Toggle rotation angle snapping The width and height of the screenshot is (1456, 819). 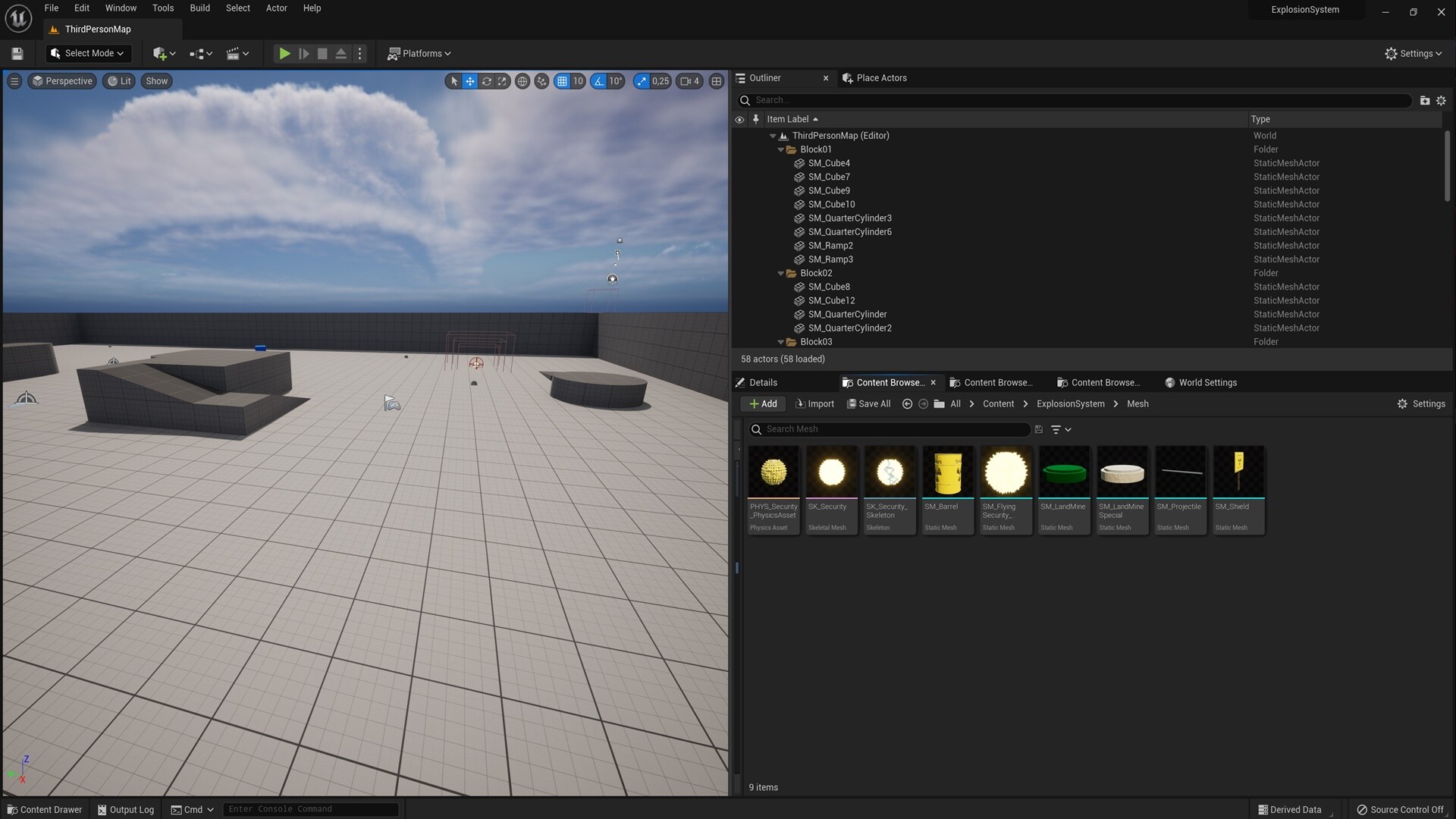(x=598, y=81)
